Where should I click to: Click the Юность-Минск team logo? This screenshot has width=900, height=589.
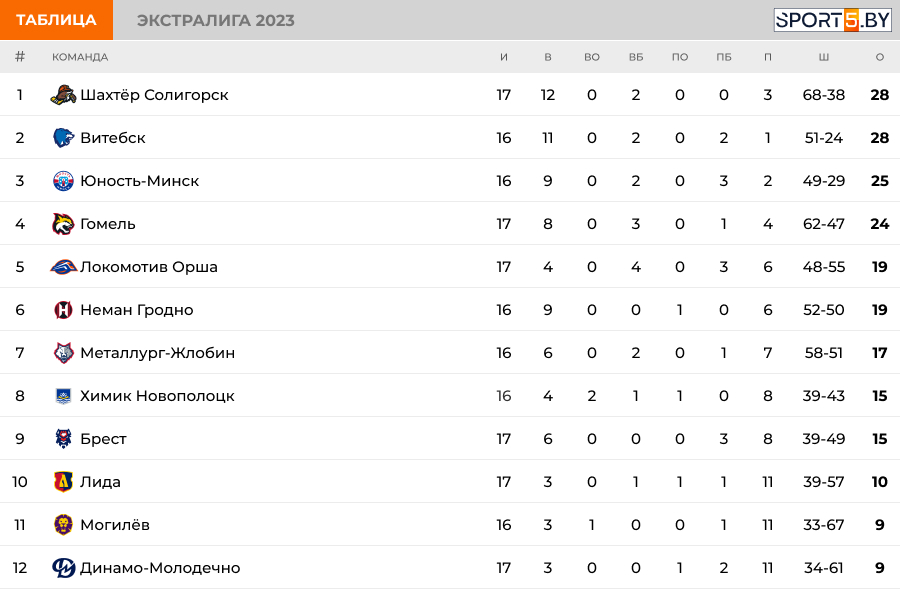(63, 181)
